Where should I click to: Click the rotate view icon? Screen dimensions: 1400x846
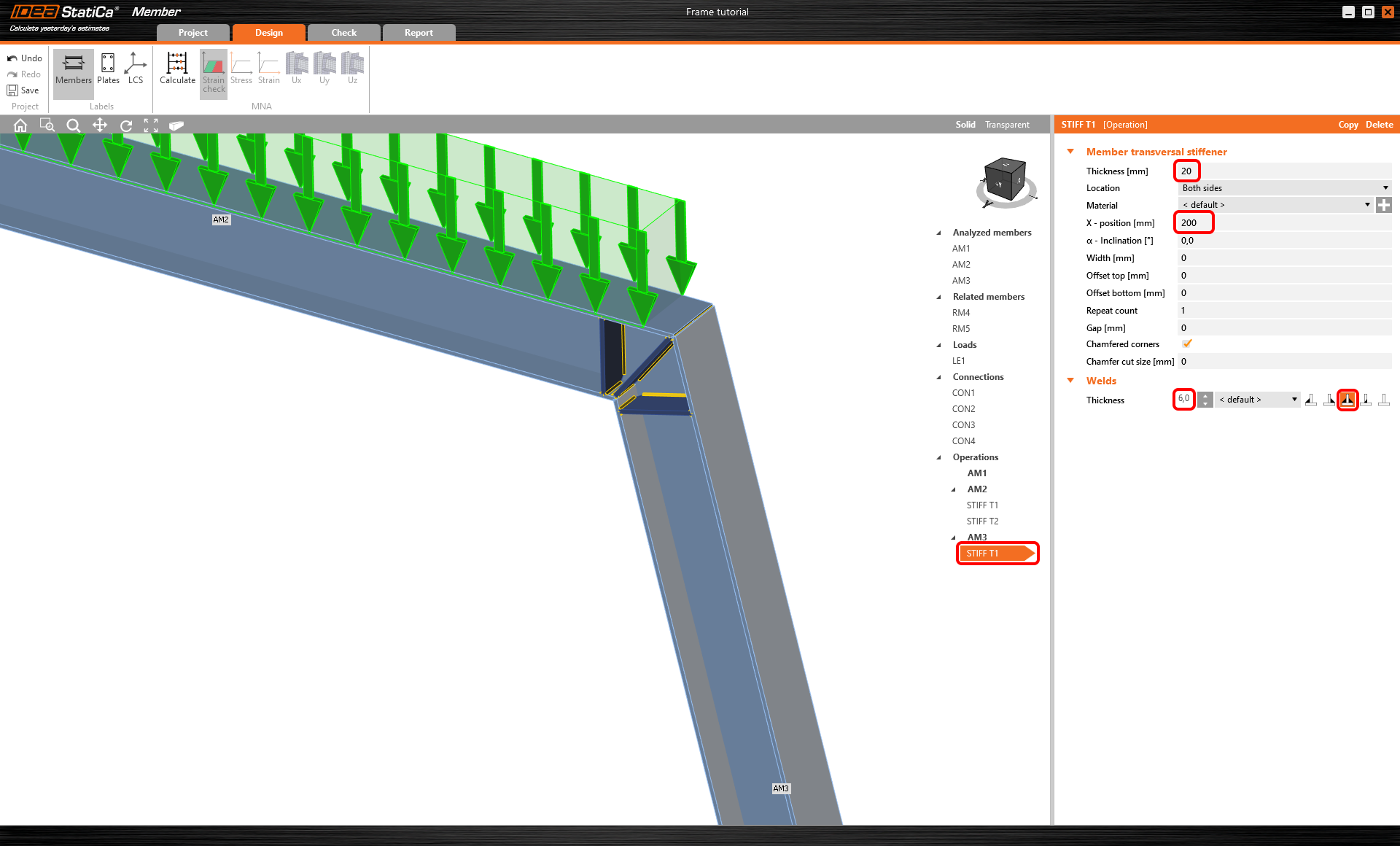(x=126, y=125)
